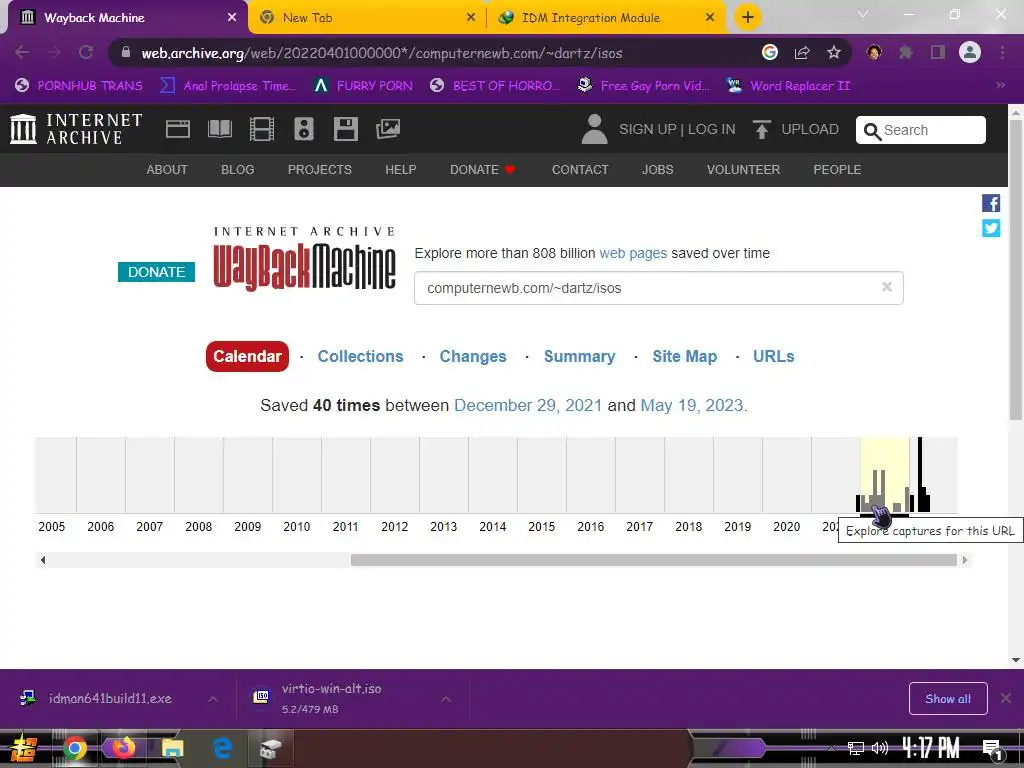Open the May 19, 2023 capture link
Viewport: 1024px width, 768px height.
point(692,405)
